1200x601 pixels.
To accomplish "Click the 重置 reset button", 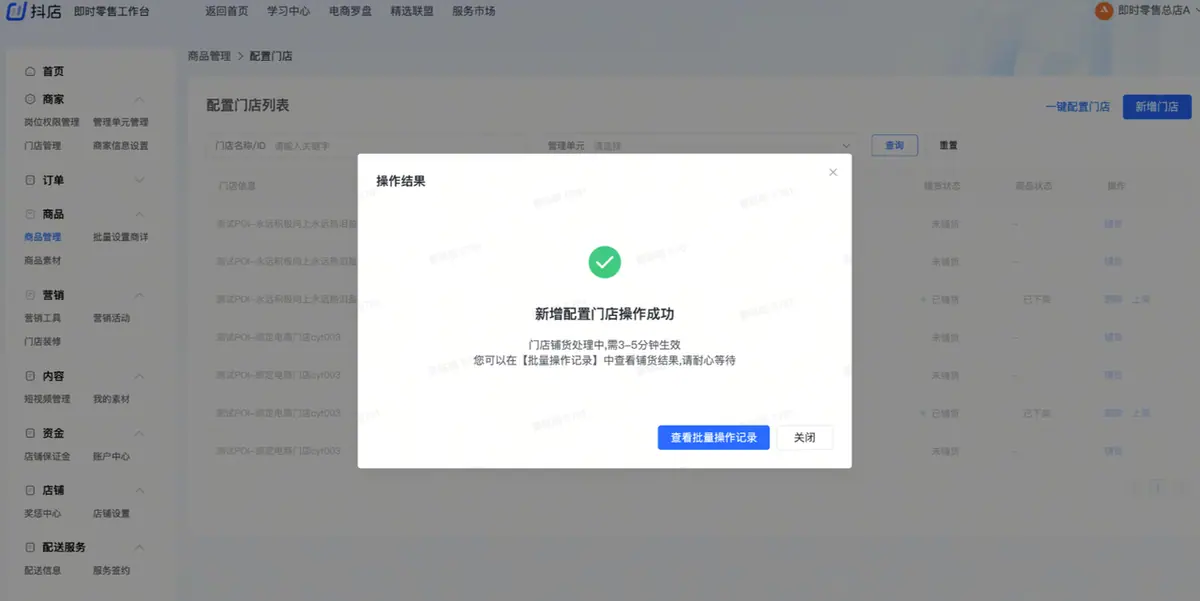I will 948,145.
